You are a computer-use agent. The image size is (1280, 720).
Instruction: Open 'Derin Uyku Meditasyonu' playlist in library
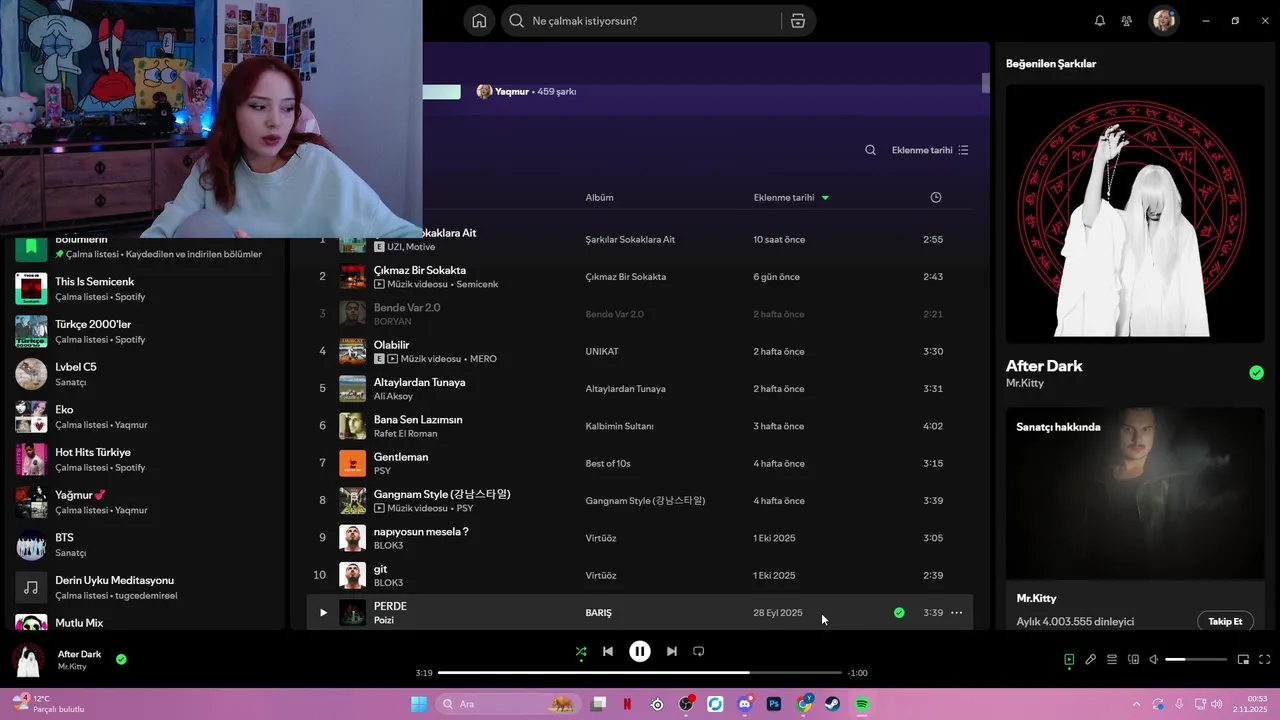pyautogui.click(x=145, y=587)
